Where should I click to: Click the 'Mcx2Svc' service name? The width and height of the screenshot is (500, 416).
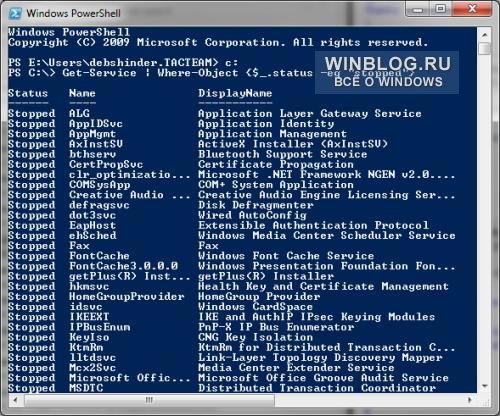pos(92,368)
